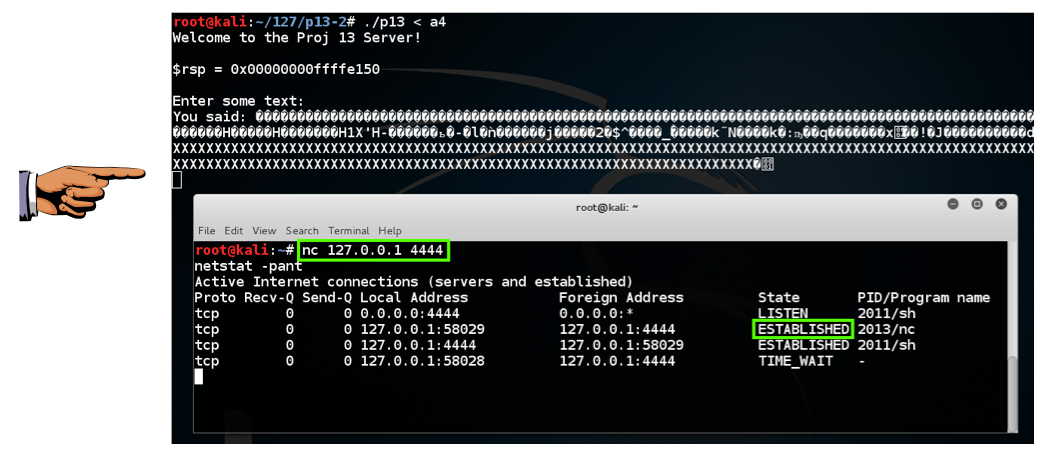The width and height of the screenshot is (1046, 456).
Task: Click the 'netstat -pant' line
Action: click(248, 266)
